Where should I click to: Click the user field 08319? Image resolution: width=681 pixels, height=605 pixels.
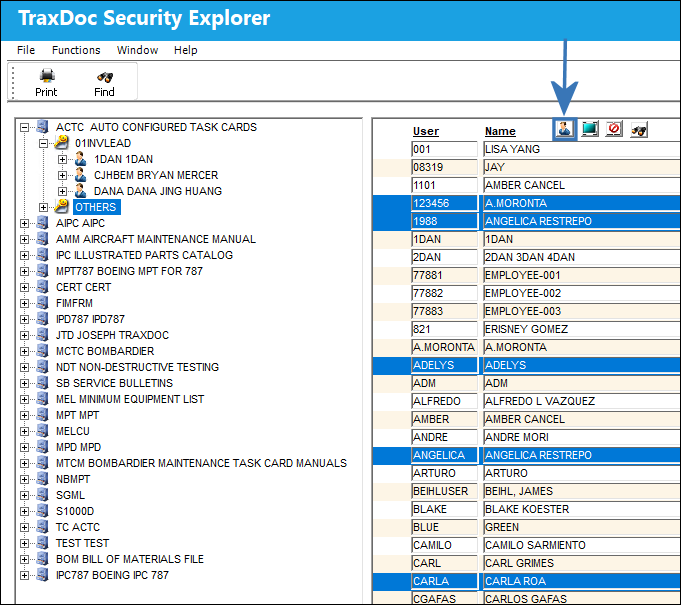tap(444, 167)
